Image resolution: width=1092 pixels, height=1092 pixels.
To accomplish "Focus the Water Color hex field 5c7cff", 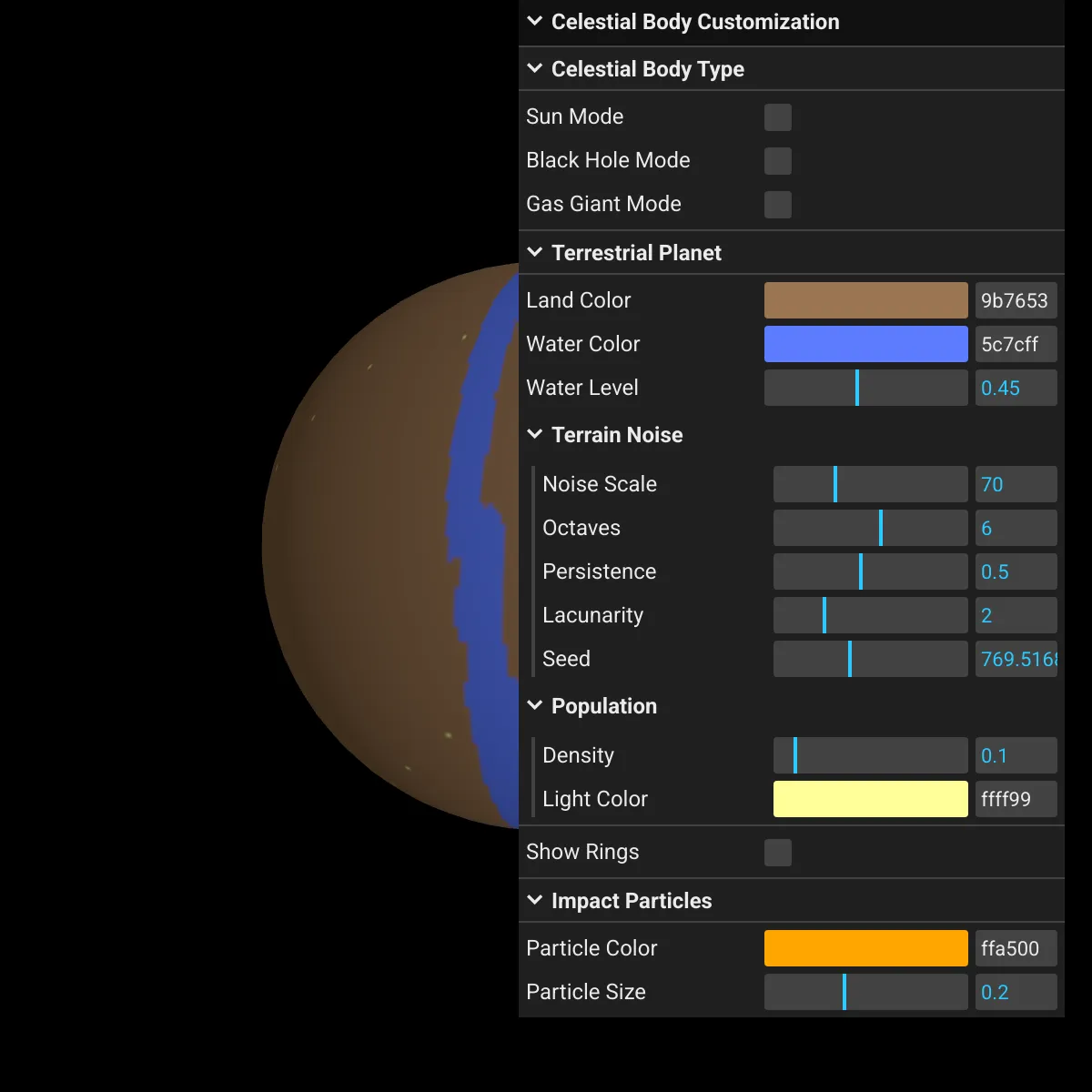I will click(1016, 344).
